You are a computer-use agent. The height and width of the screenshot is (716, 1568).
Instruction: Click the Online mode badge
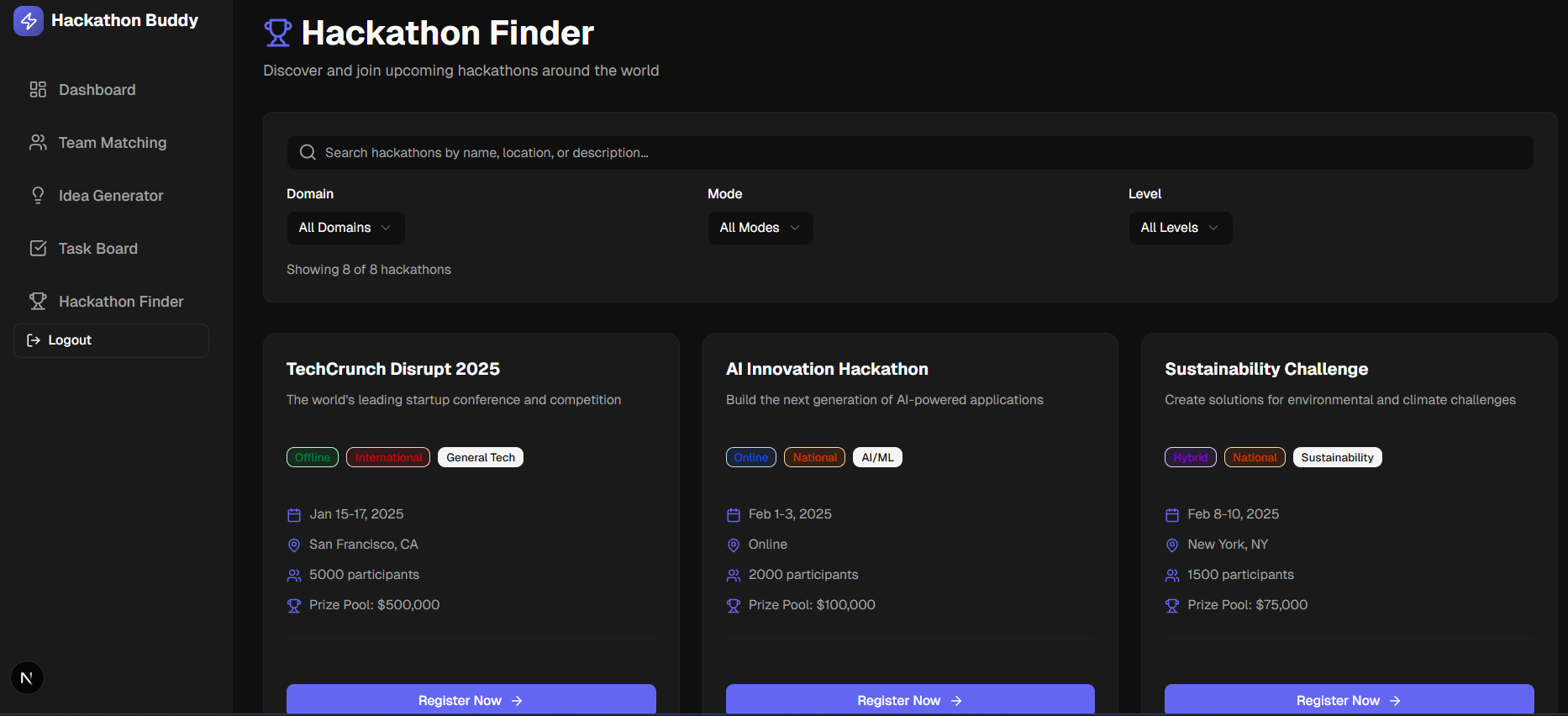751,457
